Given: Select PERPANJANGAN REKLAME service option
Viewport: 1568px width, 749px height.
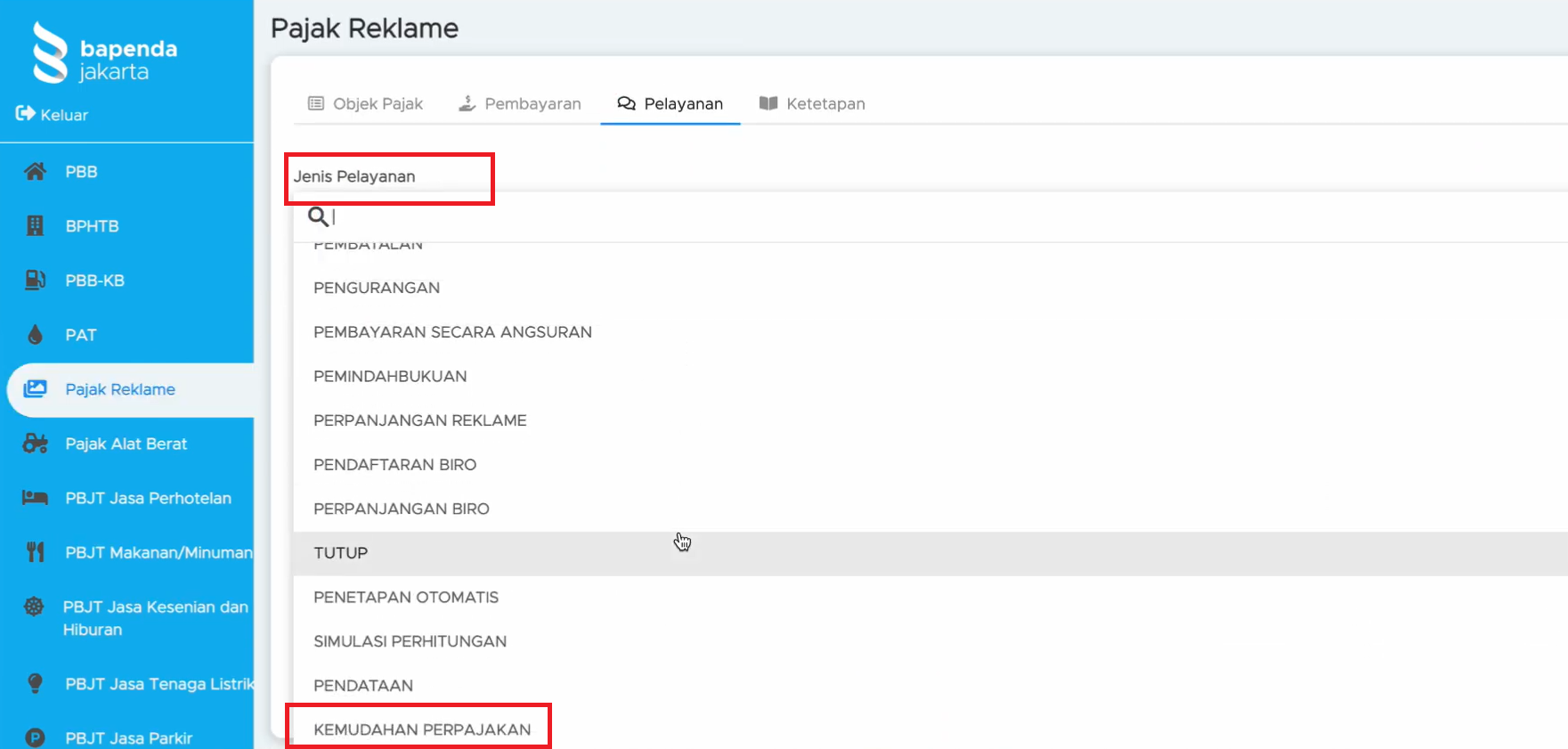Looking at the screenshot, I should 420,420.
